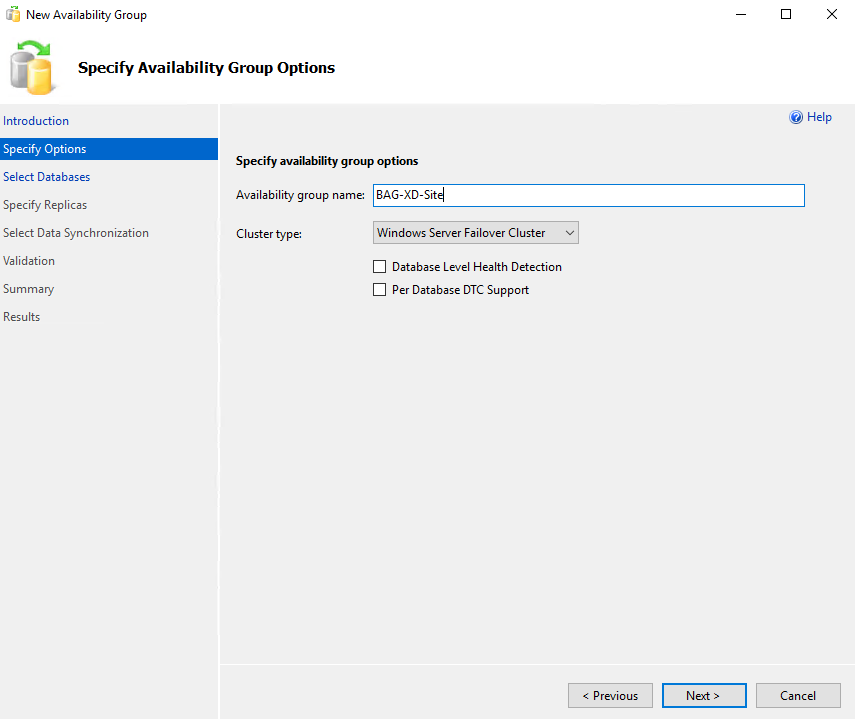The width and height of the screenshot is (855, 719).
Task: Go to Introduction page in sidebar
Action: [x=36, y=121]
